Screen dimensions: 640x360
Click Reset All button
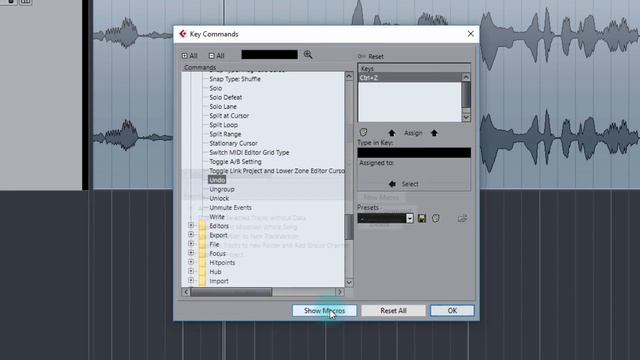[x=393, y=311]
